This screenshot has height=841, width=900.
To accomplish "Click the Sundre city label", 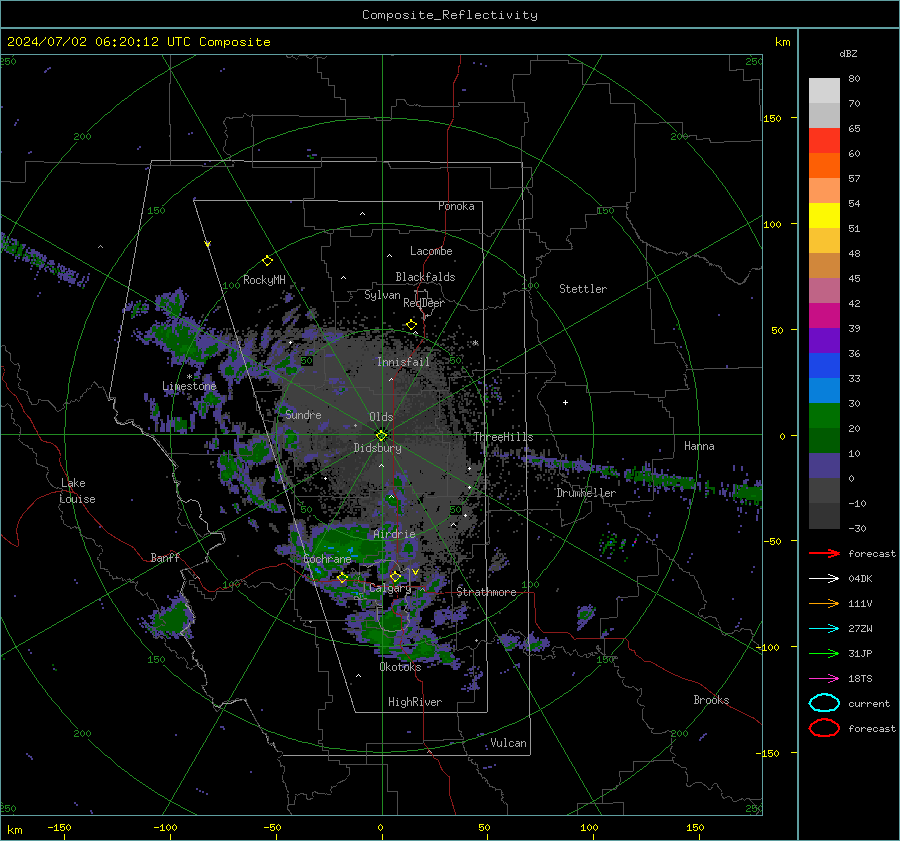I will [303, 414].
